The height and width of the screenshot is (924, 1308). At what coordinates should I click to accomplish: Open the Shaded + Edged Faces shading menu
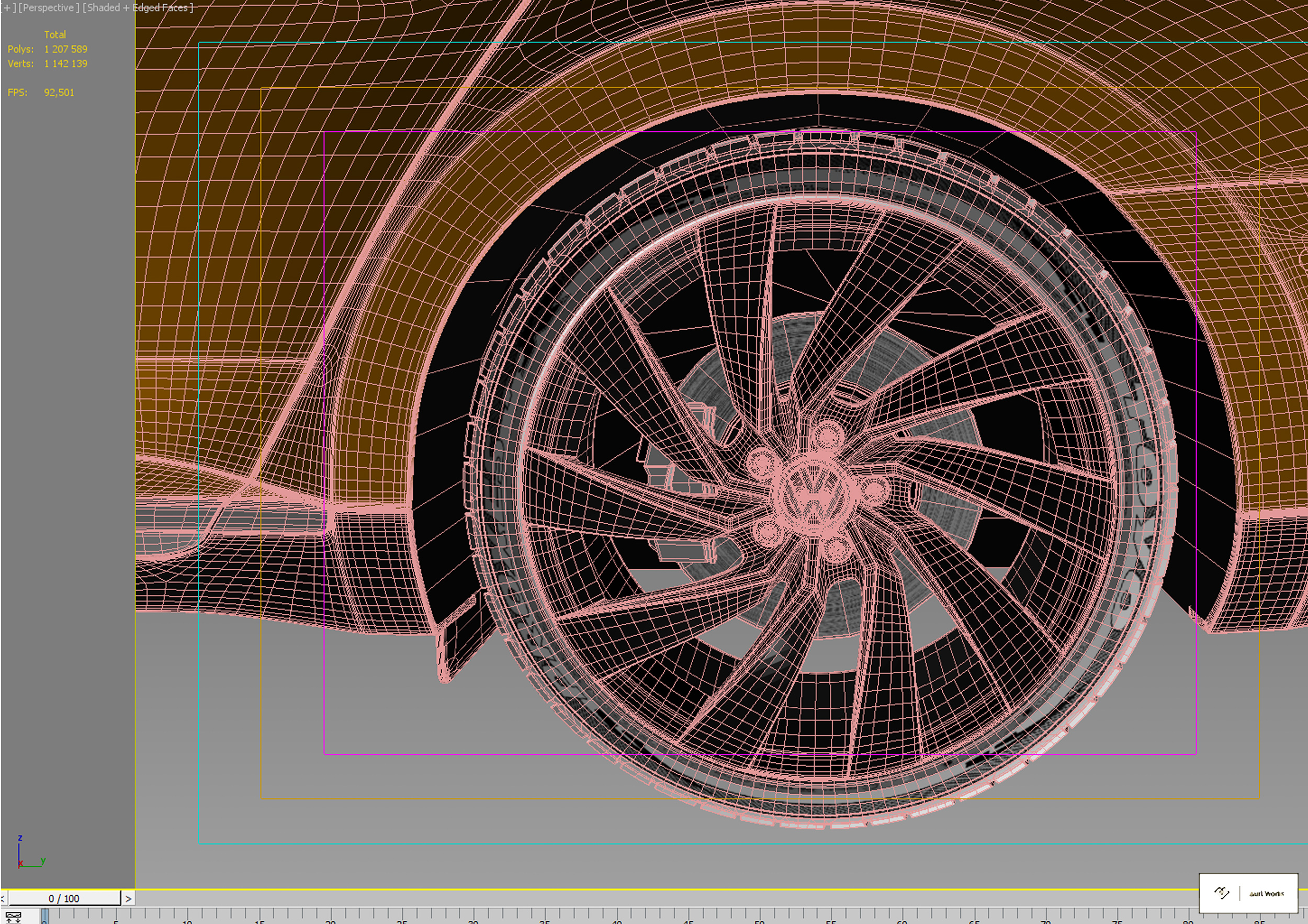point(138,8)
